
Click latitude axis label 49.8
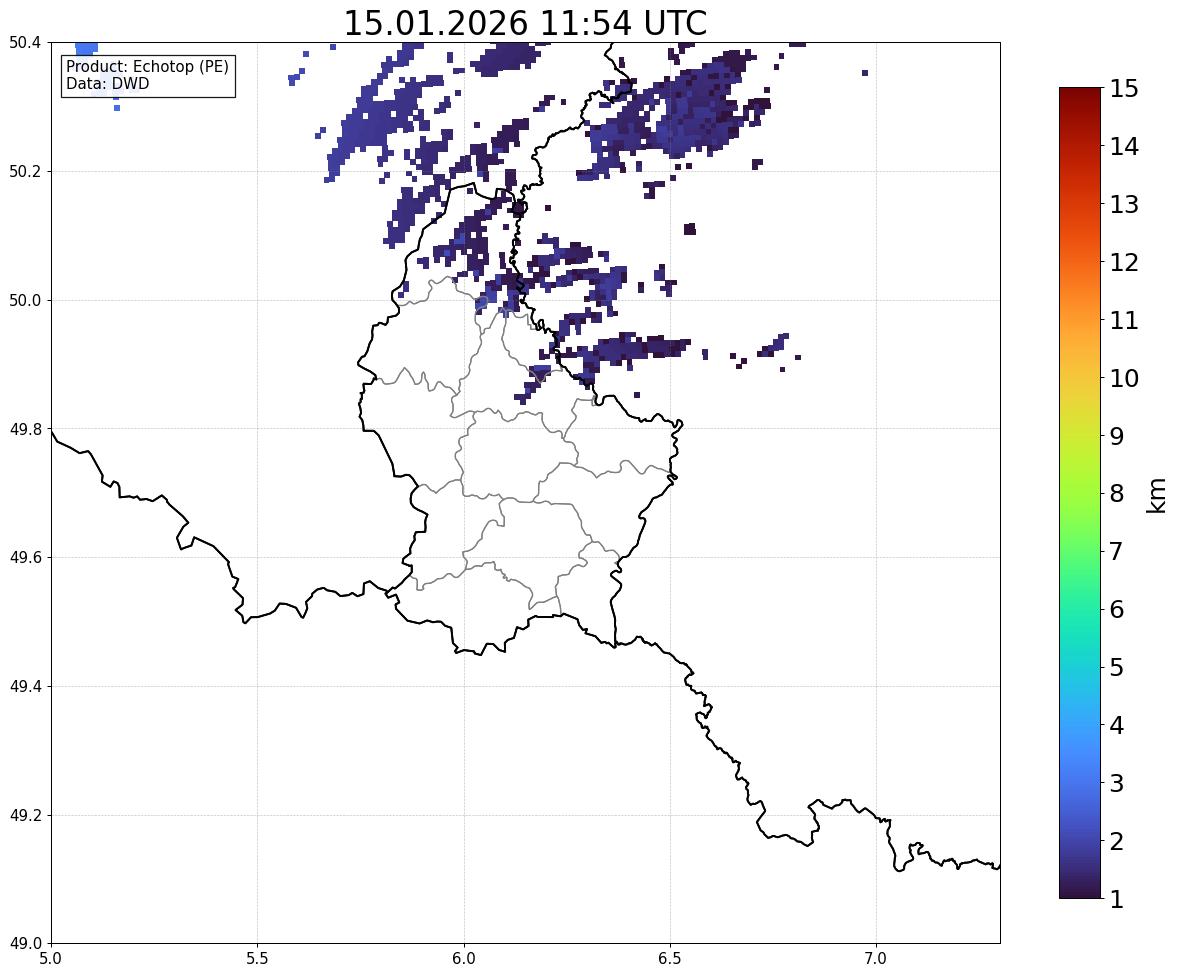coord(25,429)
